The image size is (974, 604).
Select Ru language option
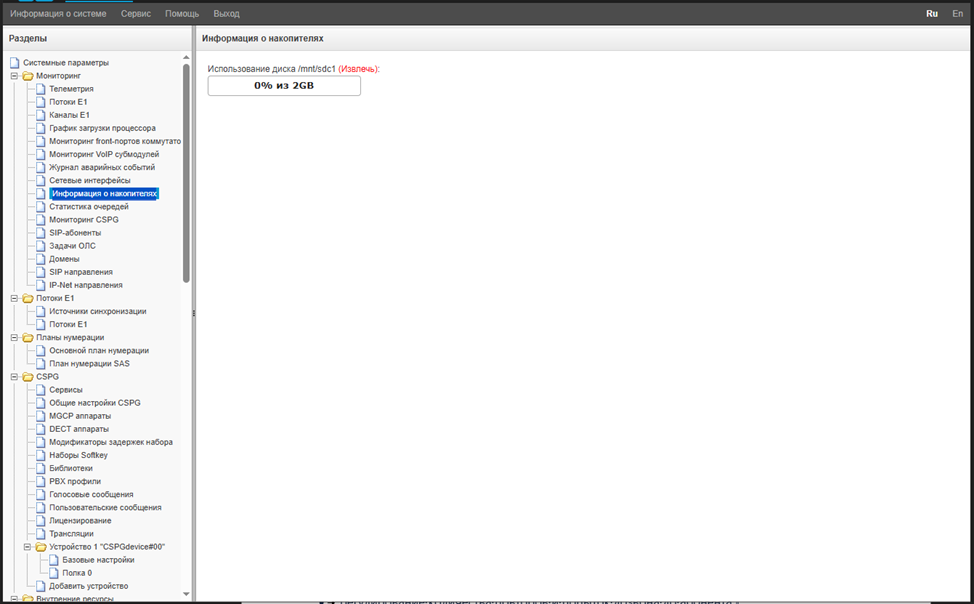pyautogui.click(x=932, y=14)
